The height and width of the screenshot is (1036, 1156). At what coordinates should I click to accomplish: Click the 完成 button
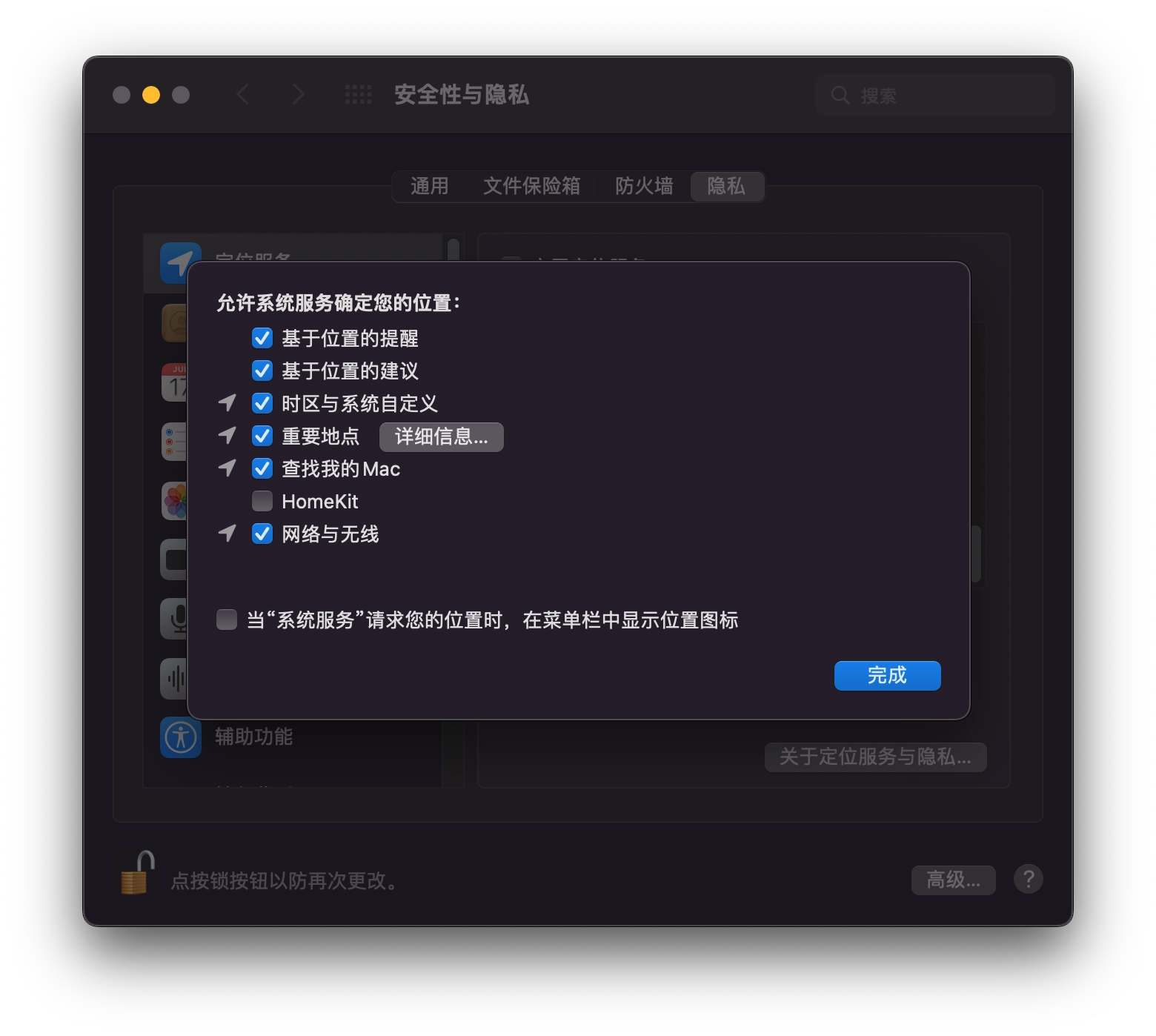click(x=888, y=676)
